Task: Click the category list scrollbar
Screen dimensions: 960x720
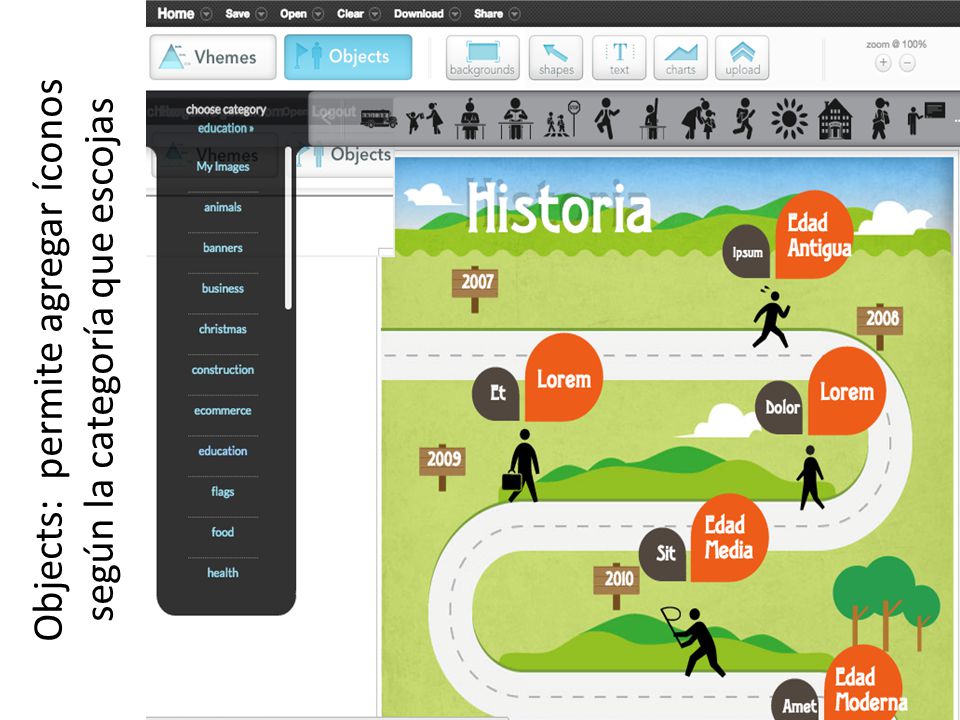Action: coord(288,228)
